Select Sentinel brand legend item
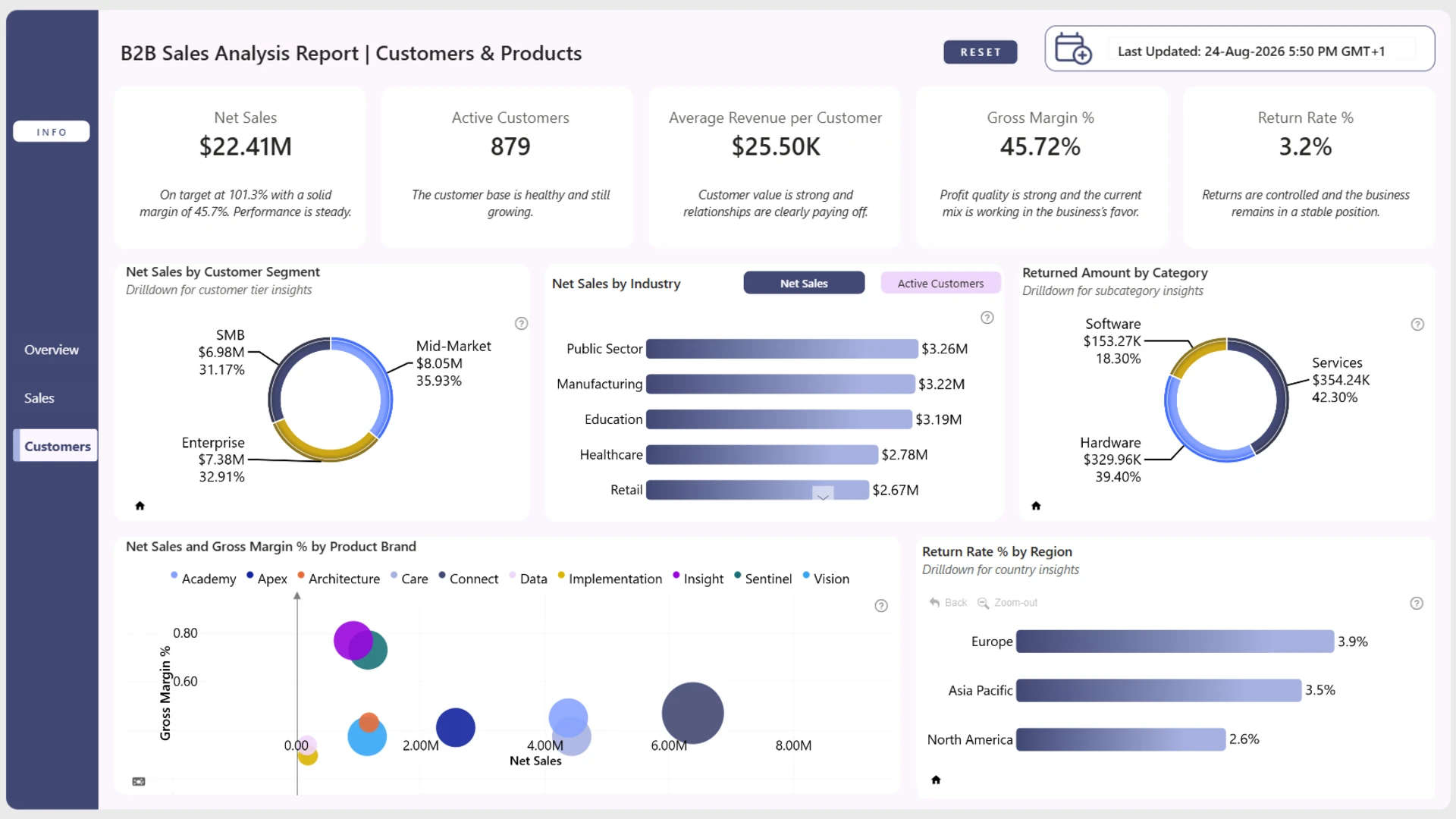Viewport: 1456px width, 819px height. (763, 579)
